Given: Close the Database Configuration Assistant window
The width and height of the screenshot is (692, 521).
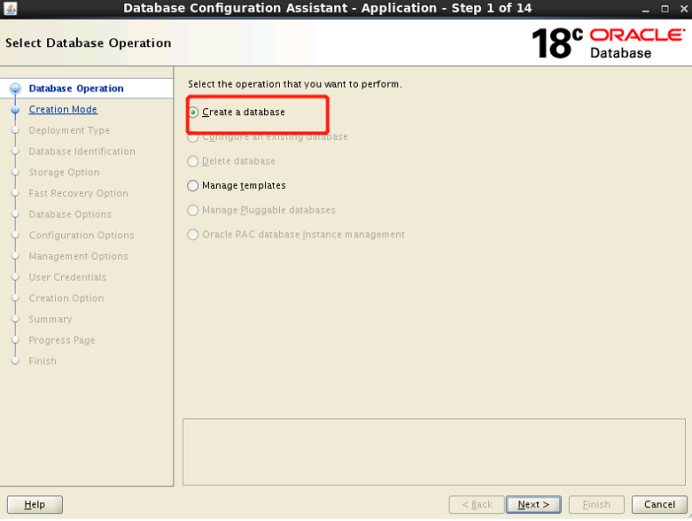Looking at the screenshot, I should [684, 9].
